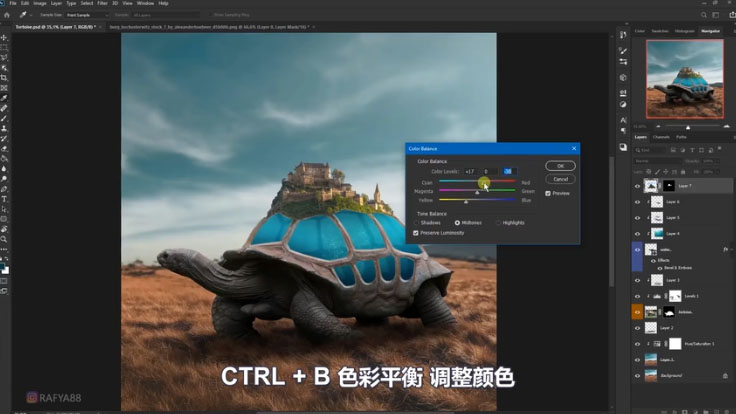Select the Rectangular Marquee tool
736x414 pixels.
click(x=5, y=47)
